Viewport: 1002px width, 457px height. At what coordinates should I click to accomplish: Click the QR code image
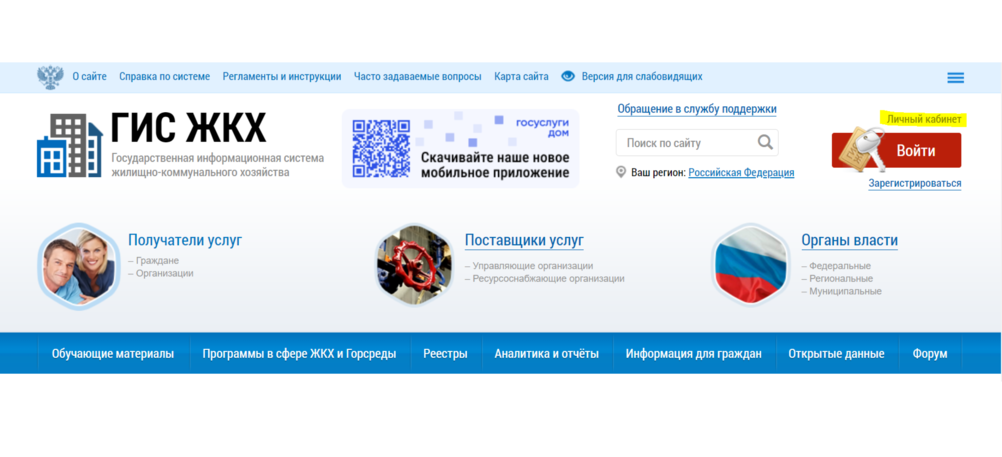(381, 149)
